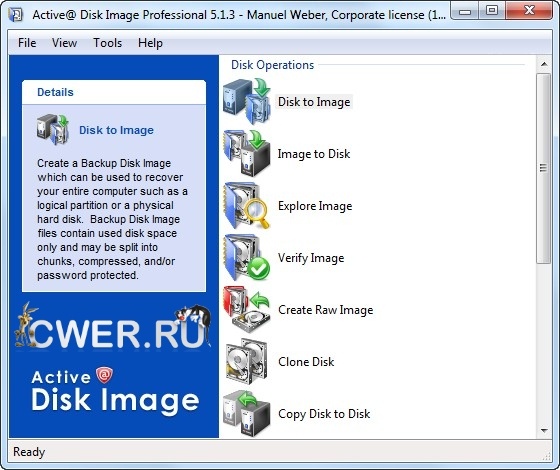Click the application icon in title bar
The image size is (560, 470).
pyautogui.click(x=15, y=15)
